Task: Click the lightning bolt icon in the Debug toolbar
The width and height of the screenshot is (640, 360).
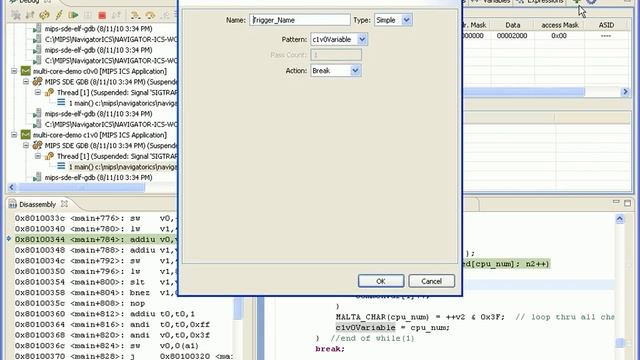Action: 59,16
